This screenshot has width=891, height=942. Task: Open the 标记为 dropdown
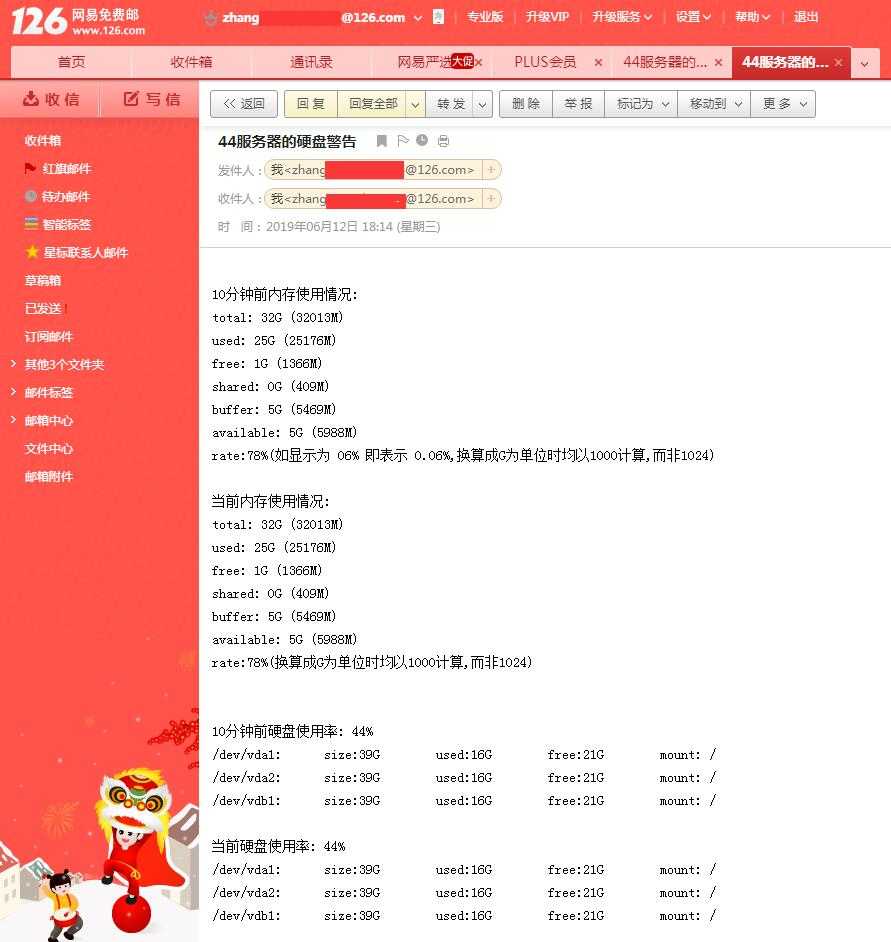coord(642,104)
